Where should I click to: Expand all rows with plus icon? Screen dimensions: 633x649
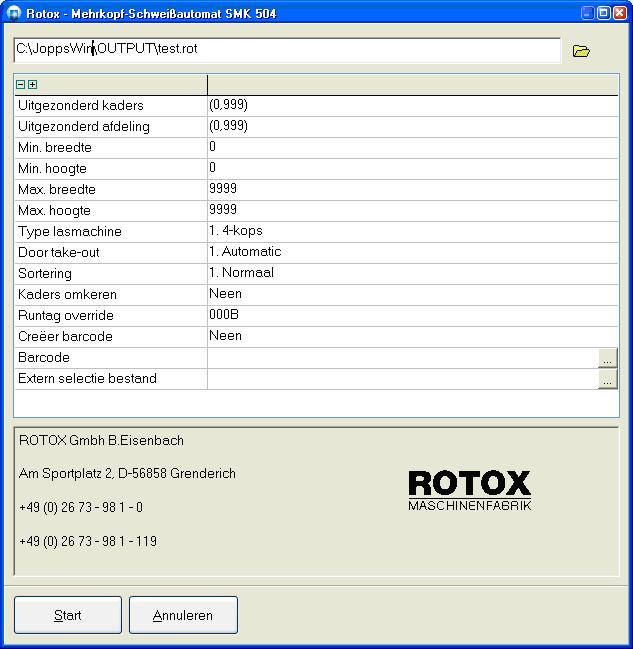(x=32, y=84)
